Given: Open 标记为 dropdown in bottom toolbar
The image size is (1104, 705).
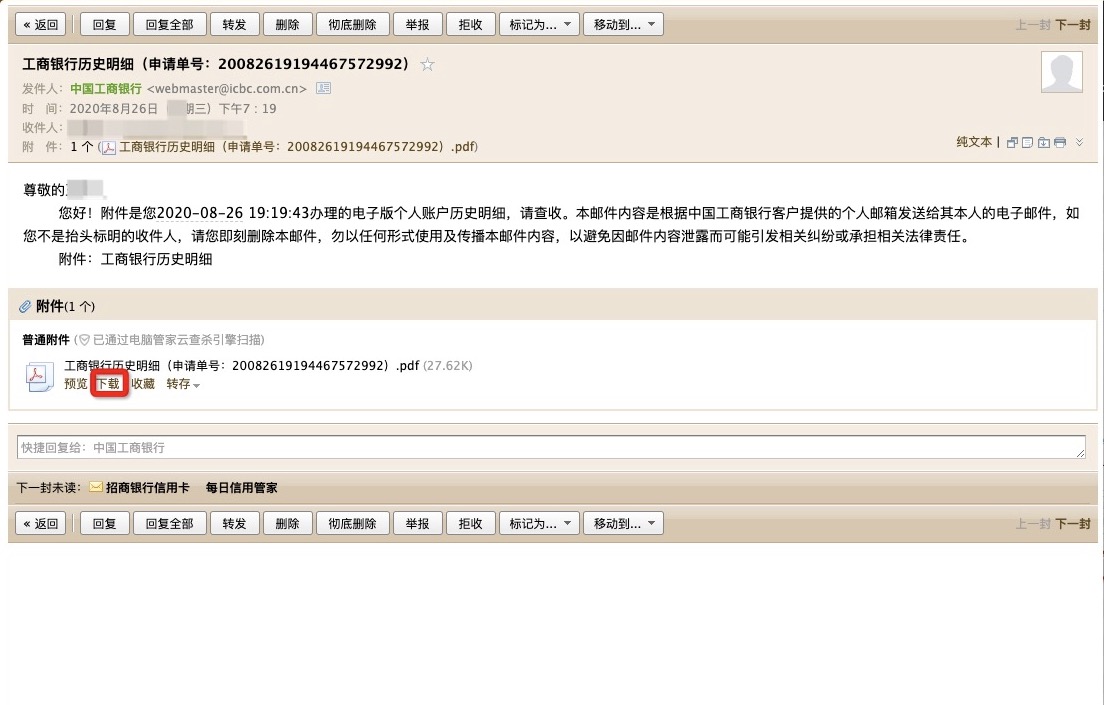Looking at the screenshot, I should tap(539, 523).
